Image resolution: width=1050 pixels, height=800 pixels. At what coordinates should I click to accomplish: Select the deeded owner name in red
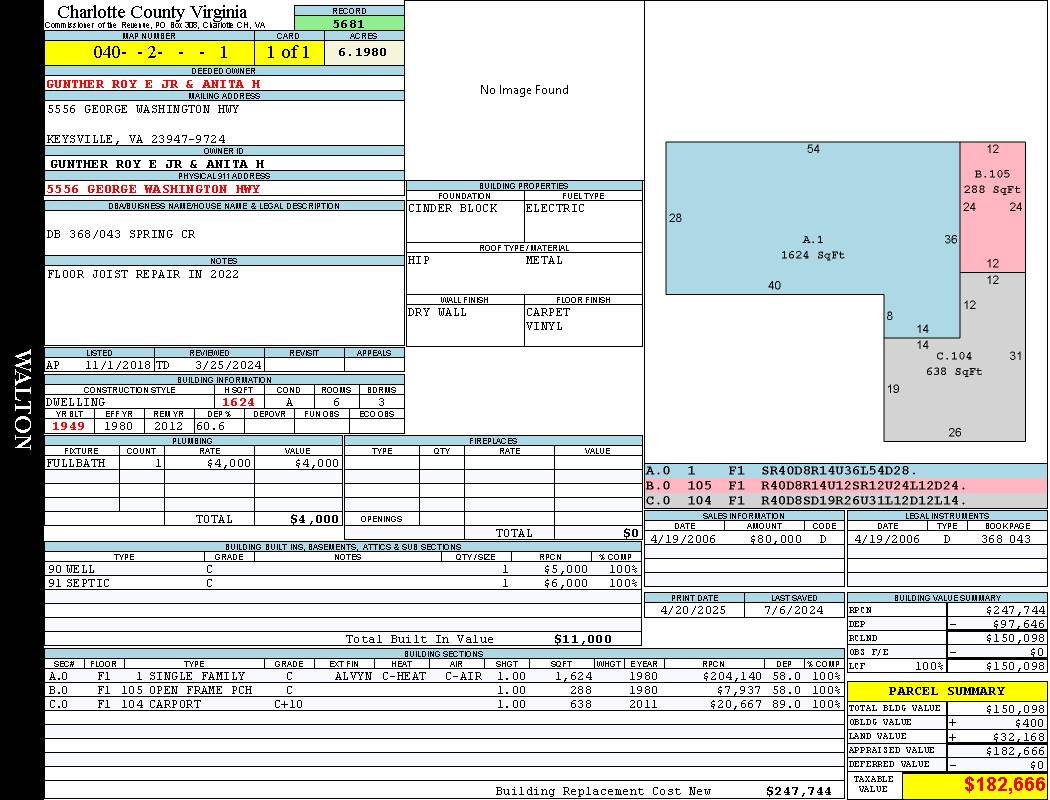tap(153, 84)
